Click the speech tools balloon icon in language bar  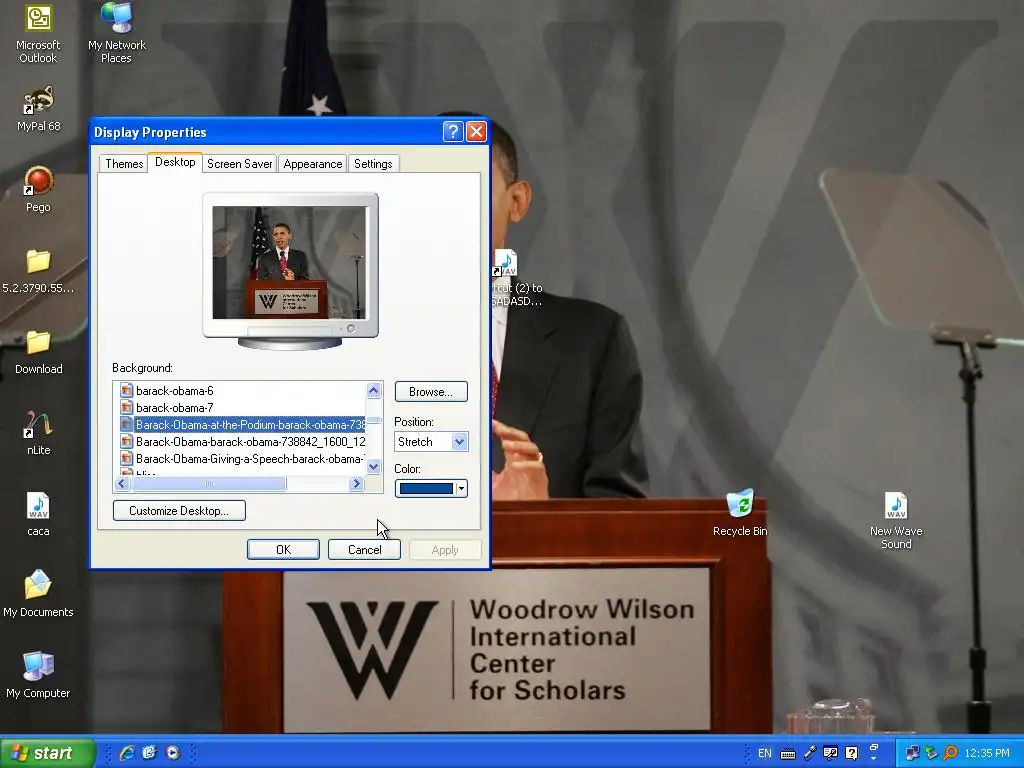831,753
